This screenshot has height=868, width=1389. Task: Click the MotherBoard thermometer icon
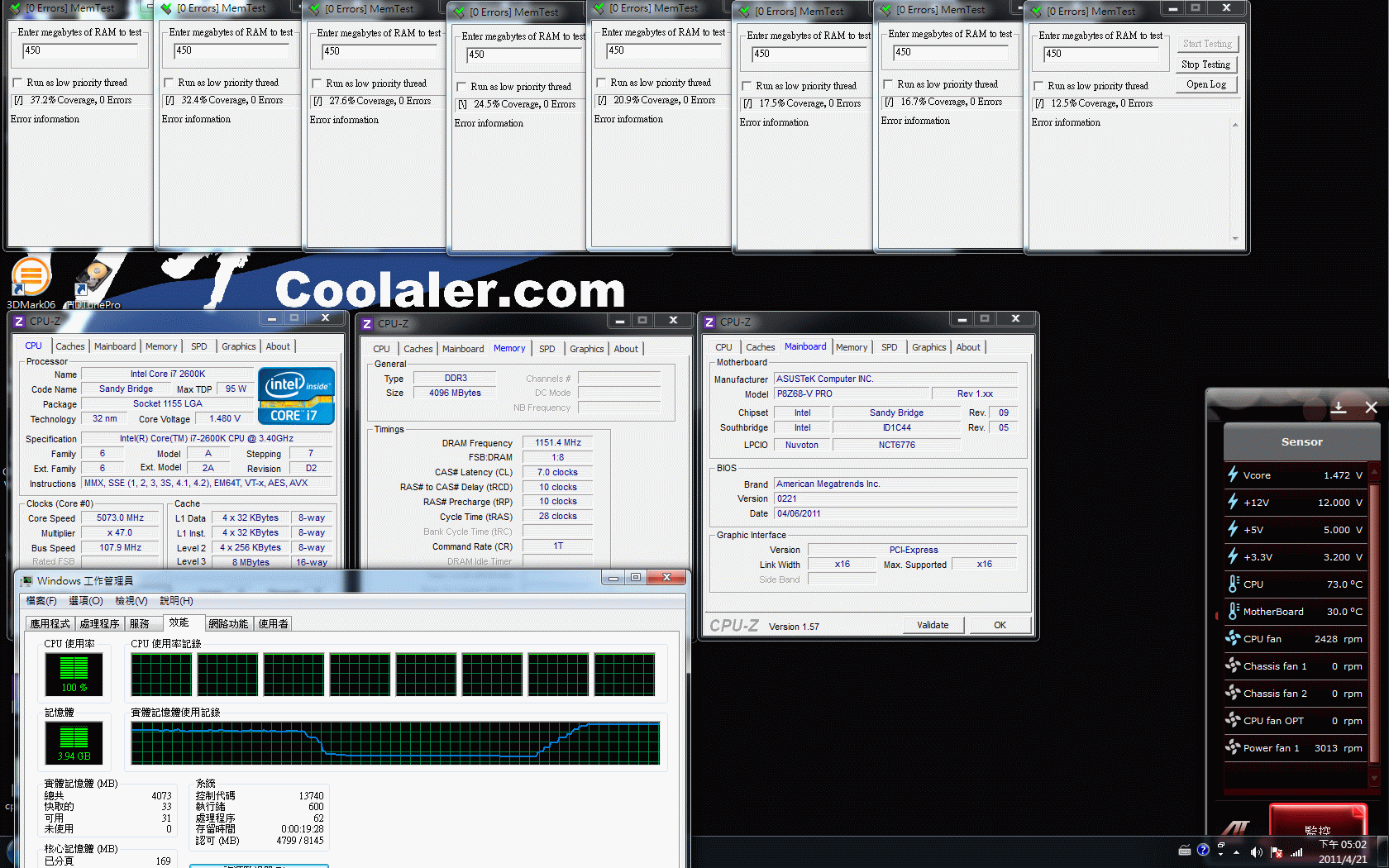1234,611
